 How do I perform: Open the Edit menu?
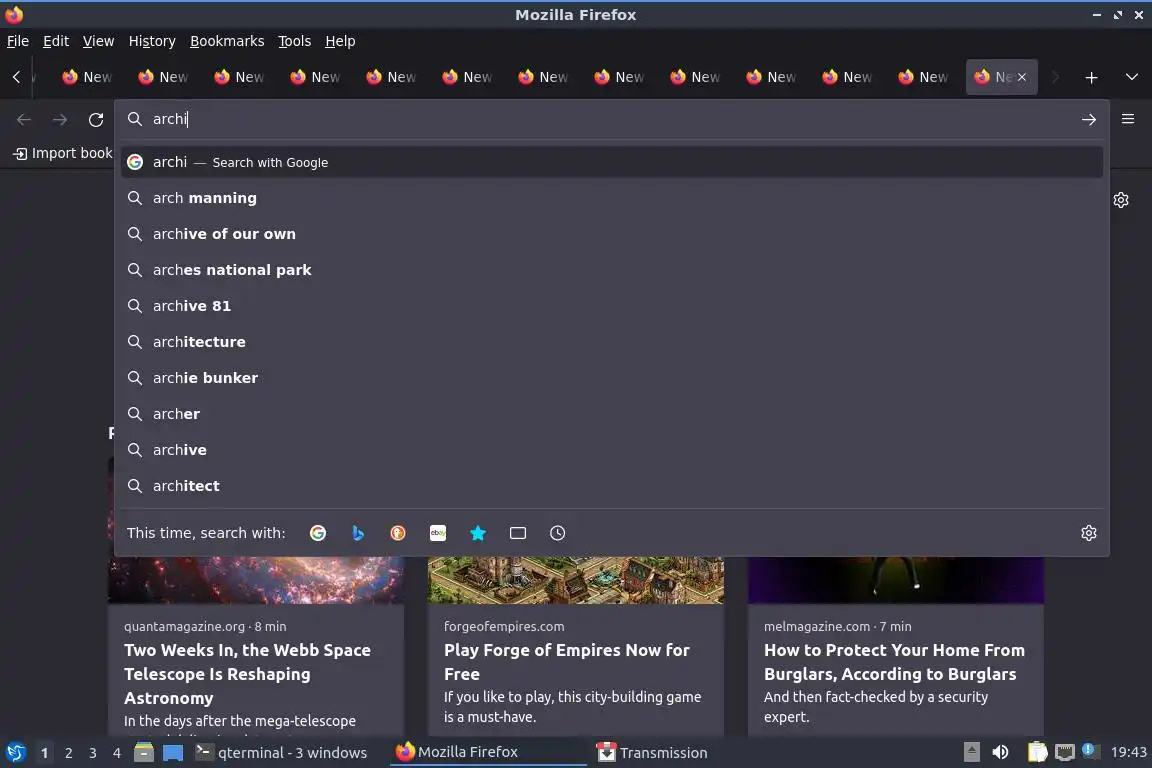pyautogui.click(x=56, y=41)
